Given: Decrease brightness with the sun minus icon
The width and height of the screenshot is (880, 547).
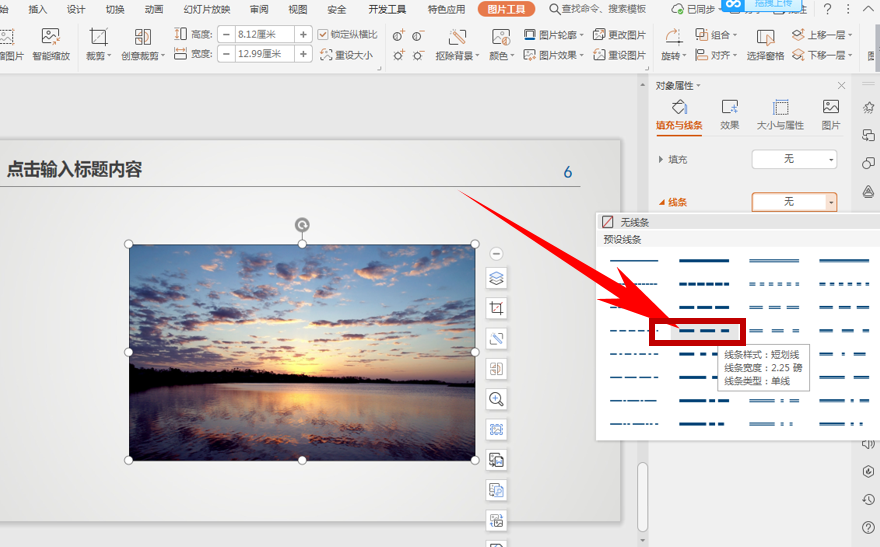Looking at the screenshot, I should point(418,55).
